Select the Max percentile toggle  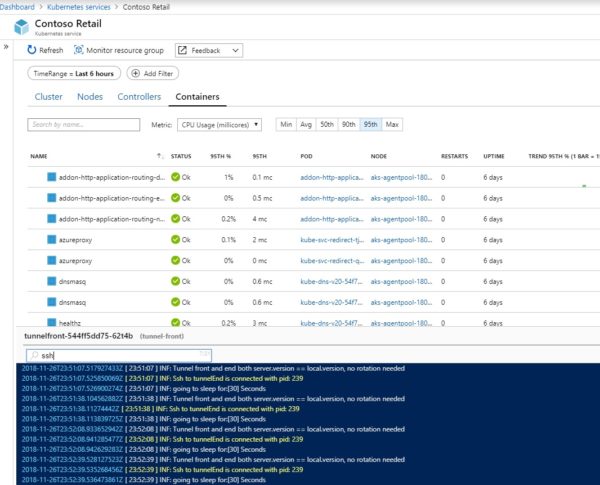point(392,124)
